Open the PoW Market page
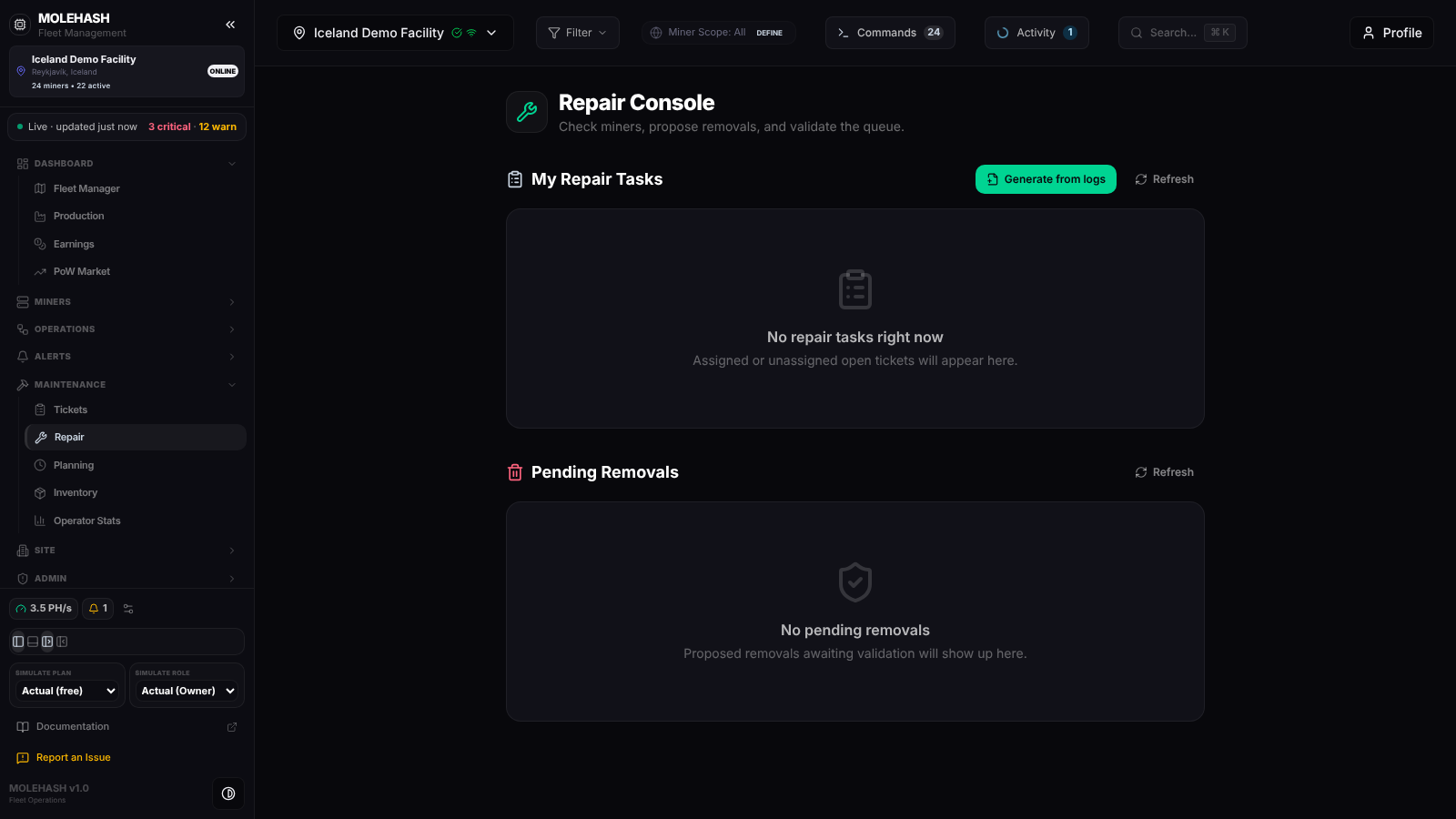Screen dimensions: 1456x819 [x=136, y=271]
